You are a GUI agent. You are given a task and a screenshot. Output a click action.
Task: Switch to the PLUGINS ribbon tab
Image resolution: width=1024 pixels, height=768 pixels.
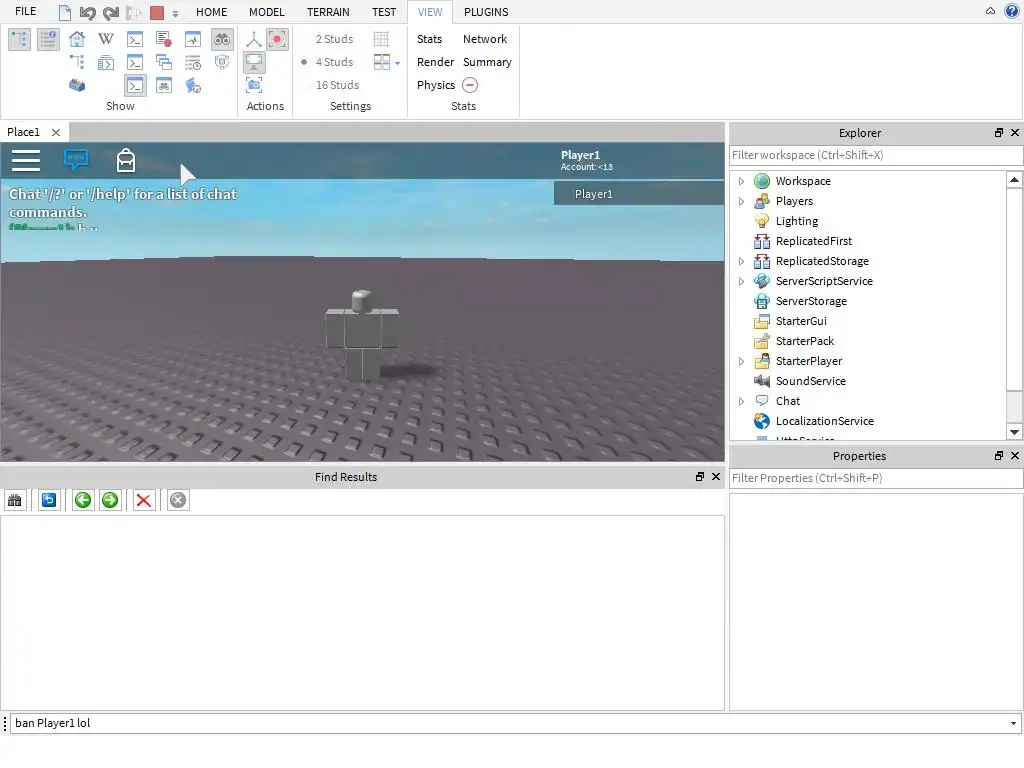[x=486, y=12]
